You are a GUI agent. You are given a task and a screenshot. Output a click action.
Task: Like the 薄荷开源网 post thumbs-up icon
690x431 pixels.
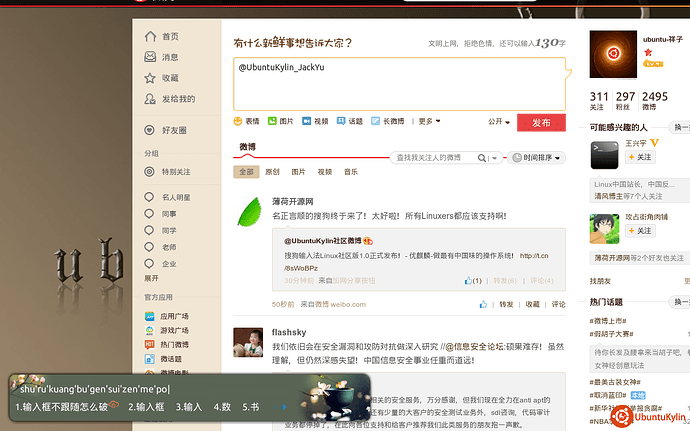[x=483, y=304]
